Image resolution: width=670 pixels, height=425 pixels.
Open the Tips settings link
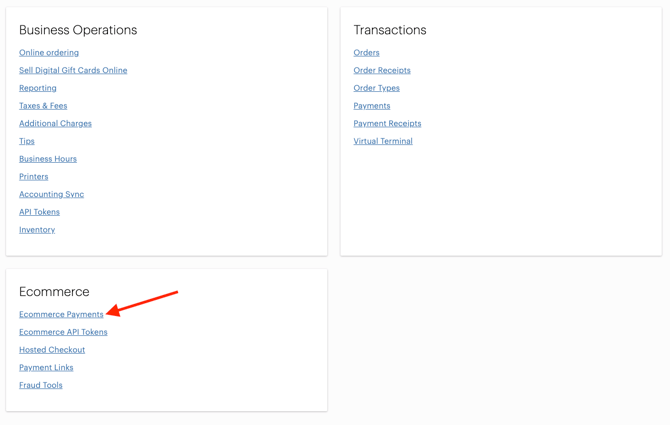(x=27, y=141)
